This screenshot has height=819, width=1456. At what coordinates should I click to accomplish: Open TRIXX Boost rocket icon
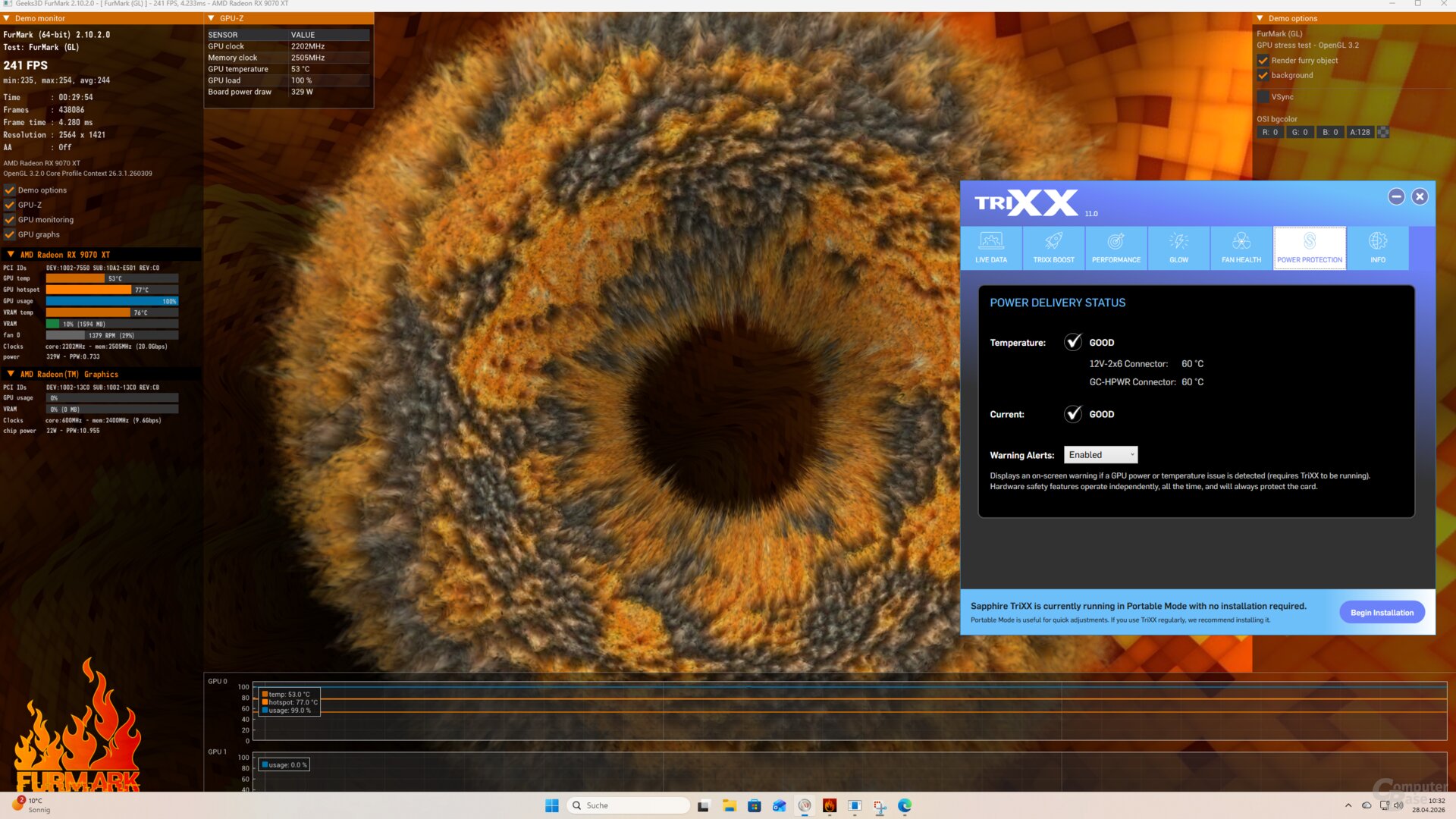(x=1053, y=247)
